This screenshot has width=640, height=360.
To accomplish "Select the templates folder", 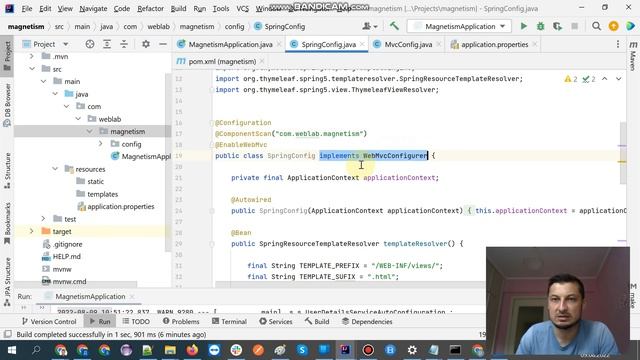I will (97, 194).
